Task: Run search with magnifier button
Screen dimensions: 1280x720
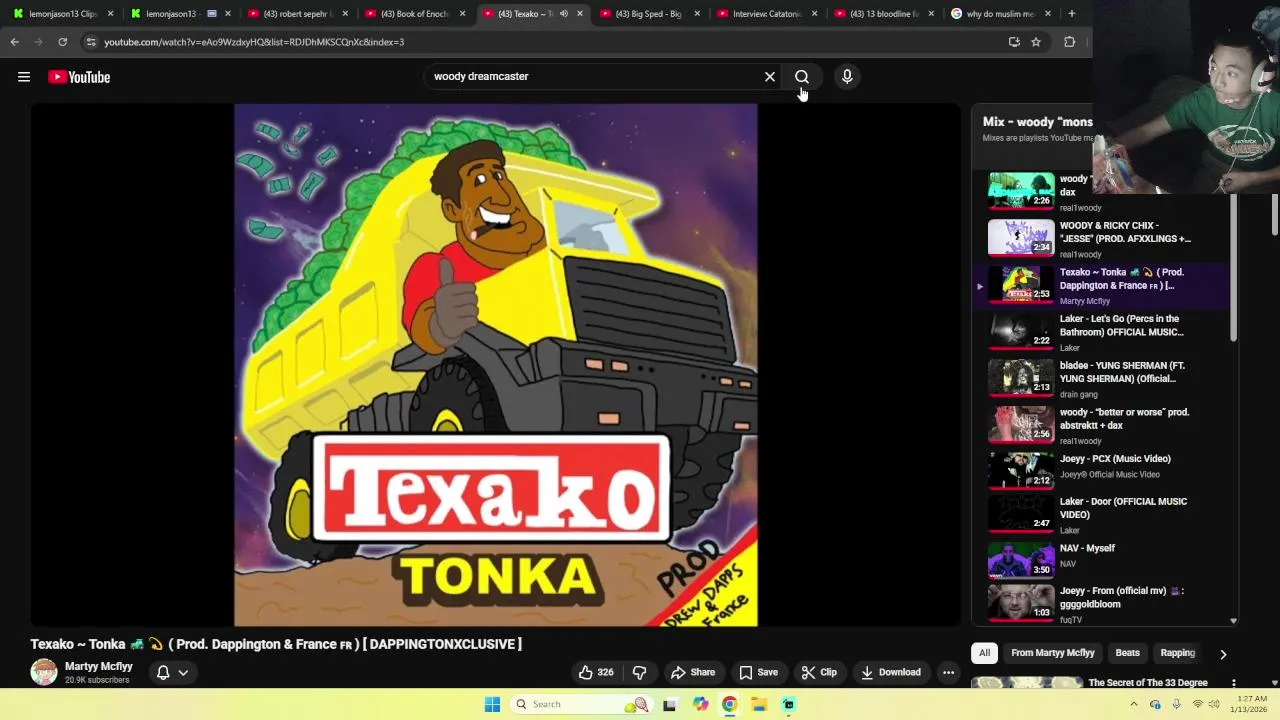Action: [x=802, y=77]
